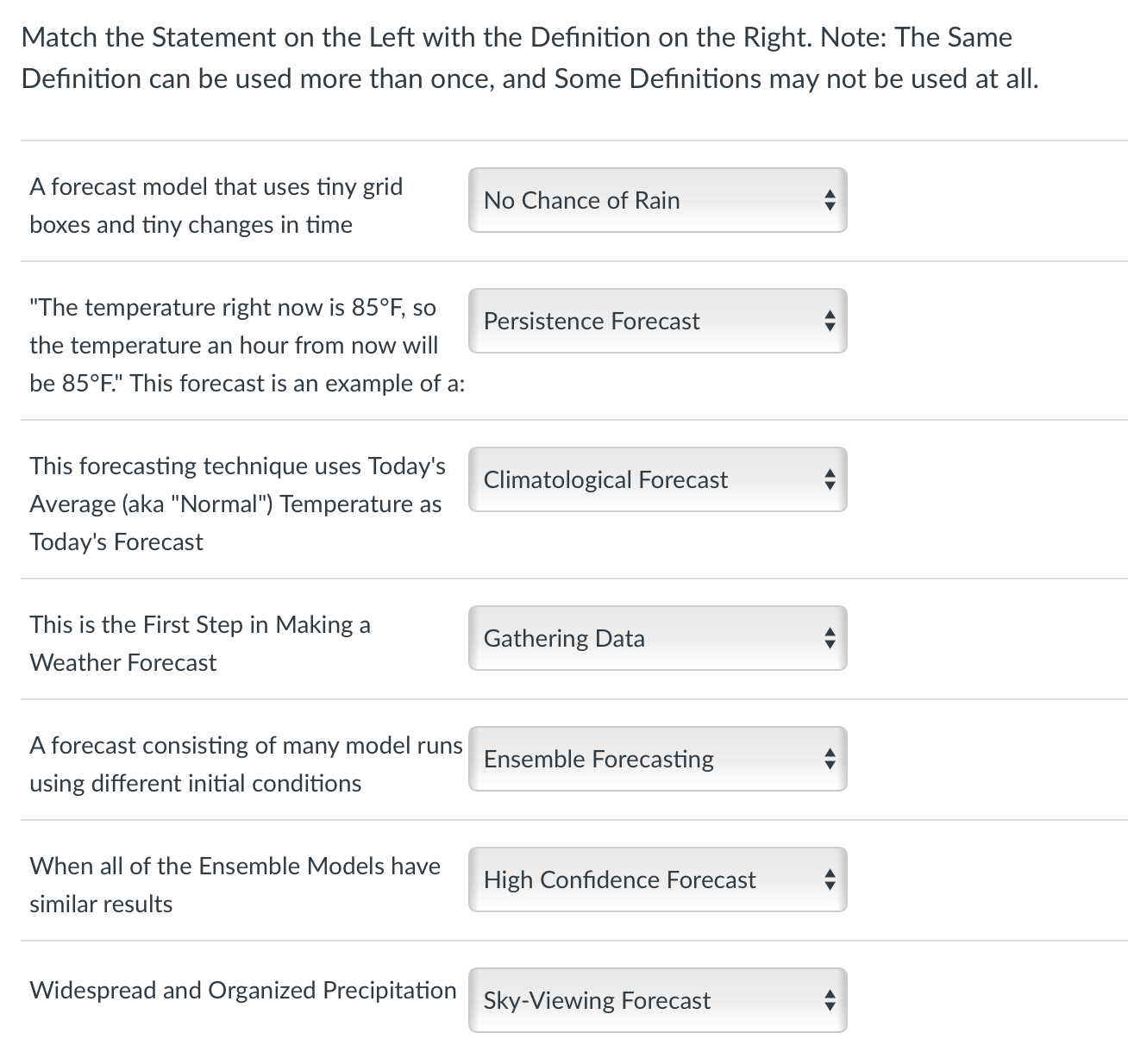The image size is (1128, 1064).
Task: Click the arrow icon beside "Ensemble Forecasting"
Action: point(829,759)
